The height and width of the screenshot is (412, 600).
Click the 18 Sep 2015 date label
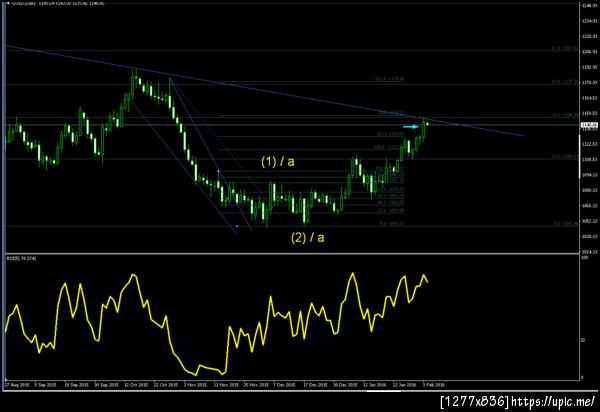(77, 385)
